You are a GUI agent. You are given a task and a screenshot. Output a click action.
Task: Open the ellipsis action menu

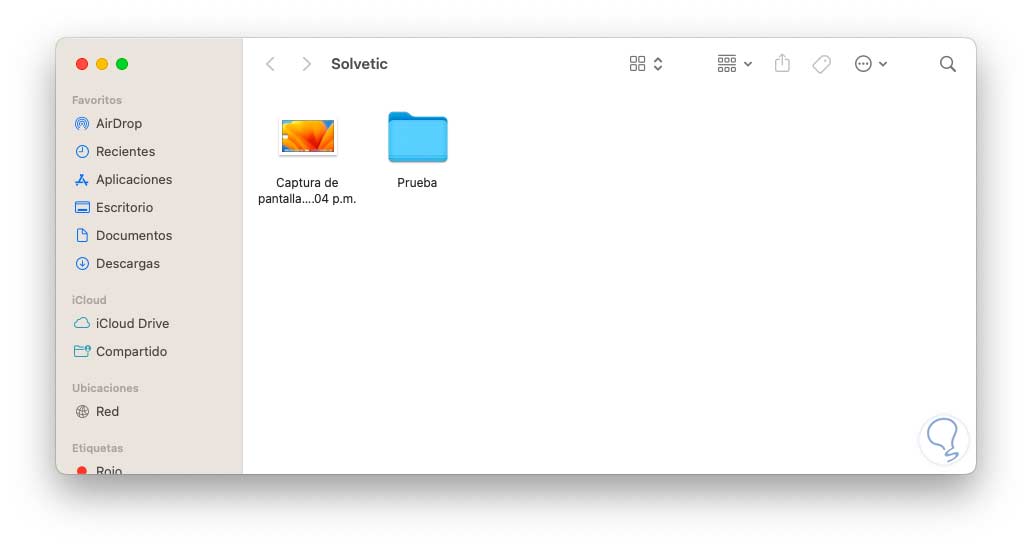click(x=863, y=64)
